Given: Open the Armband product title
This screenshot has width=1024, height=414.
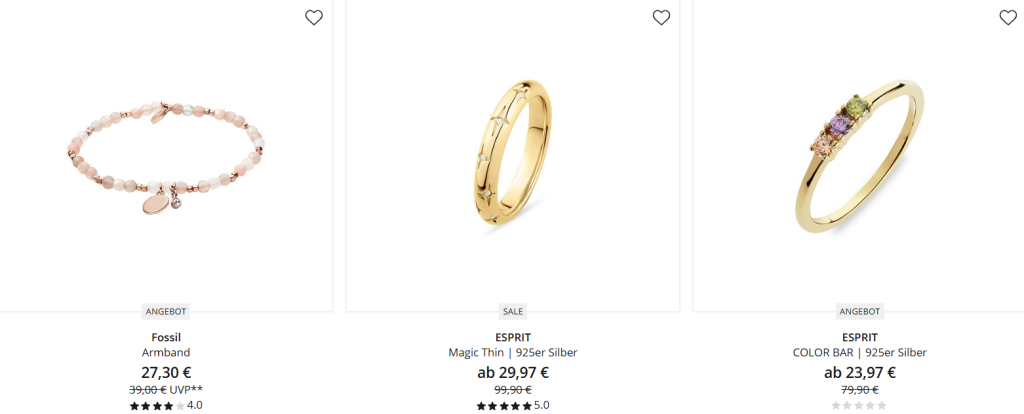Looking at the screenshot, I should pyautogui.click(x=166, y=353).
